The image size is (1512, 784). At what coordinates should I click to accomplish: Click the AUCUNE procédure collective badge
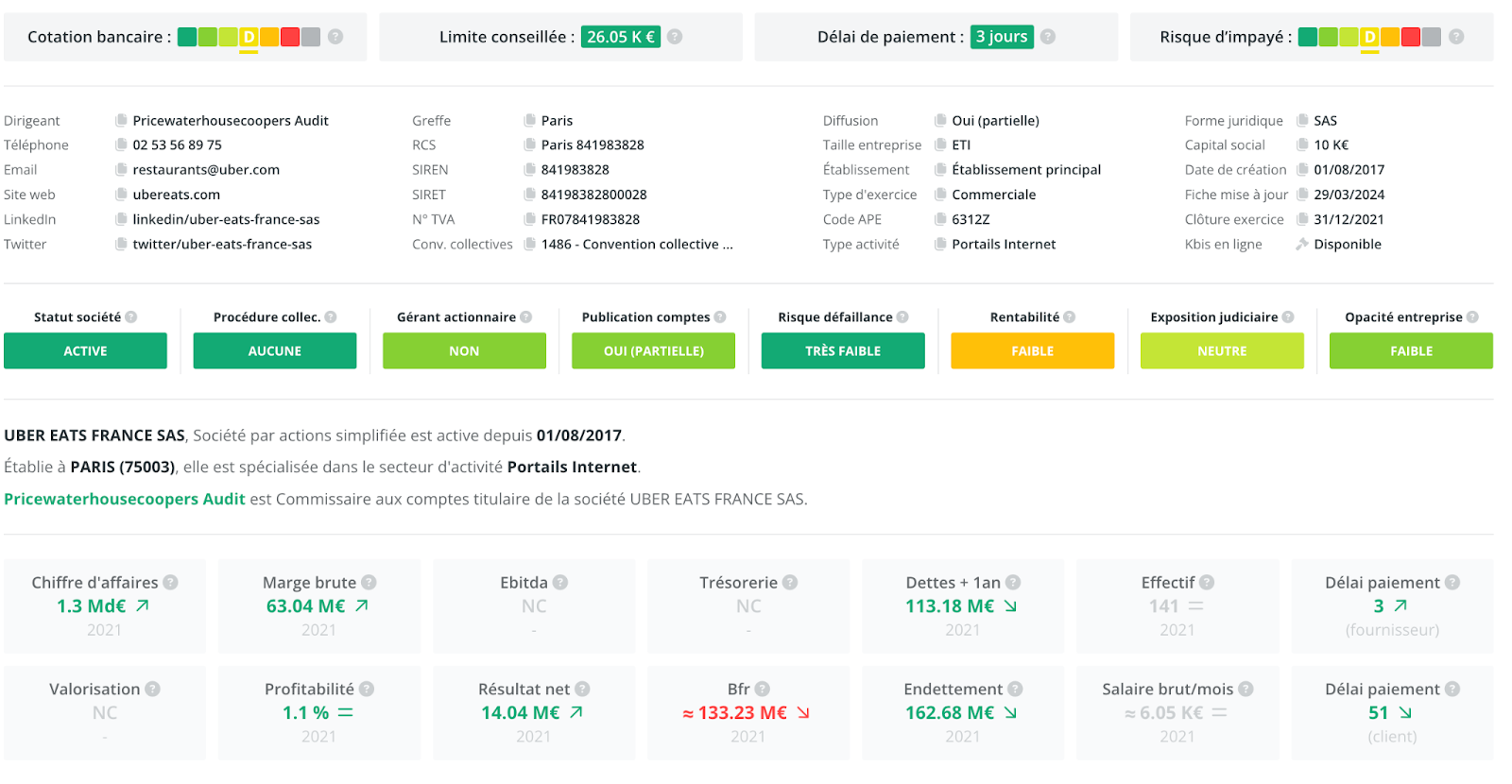click(275, 350)
